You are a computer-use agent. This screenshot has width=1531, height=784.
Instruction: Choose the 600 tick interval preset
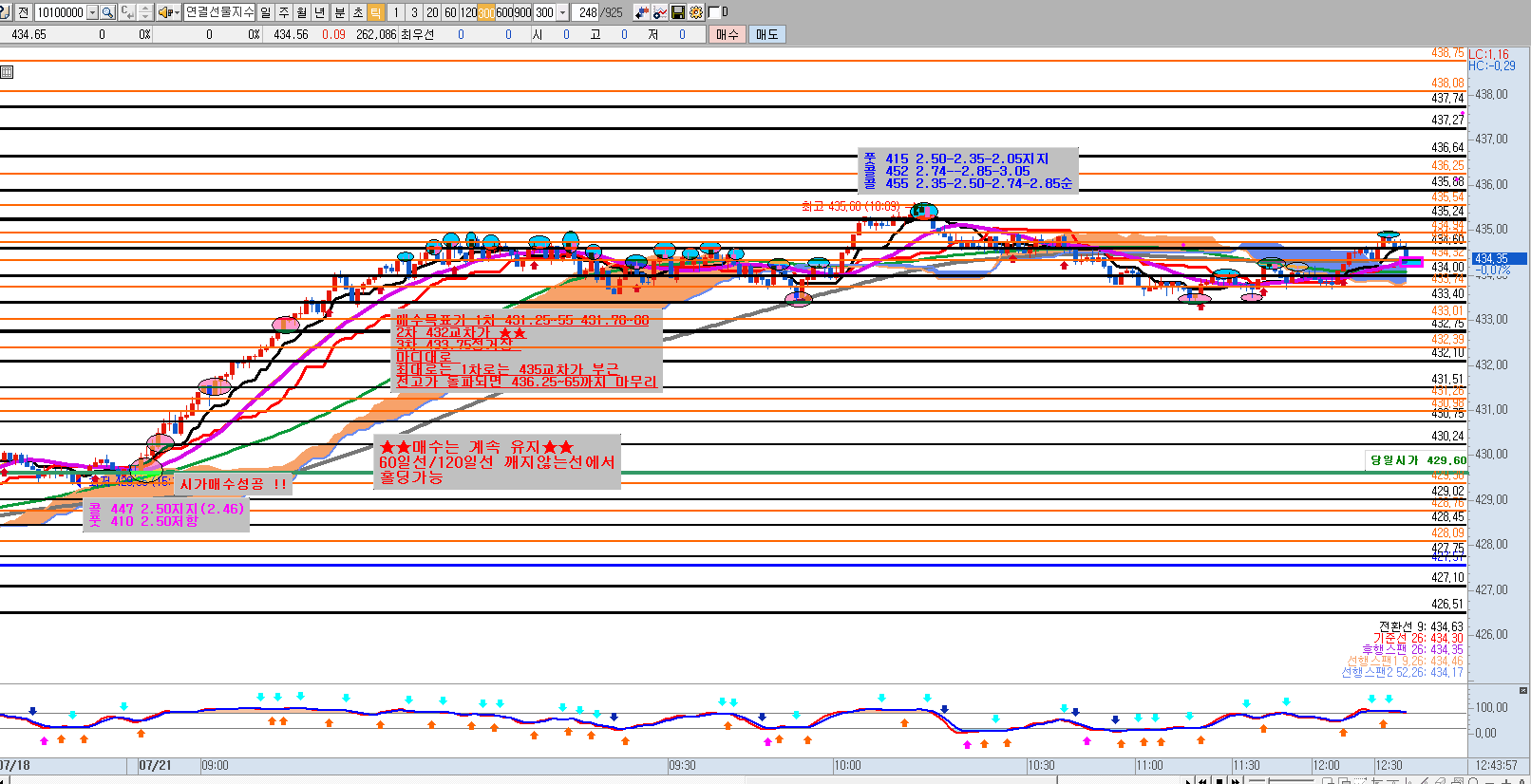click(504, 12)
